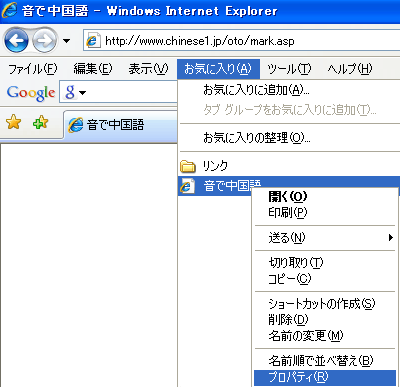Open the 表示(V) menu
Viewport: 400px width, 387px height.
(x=148, y=69)
